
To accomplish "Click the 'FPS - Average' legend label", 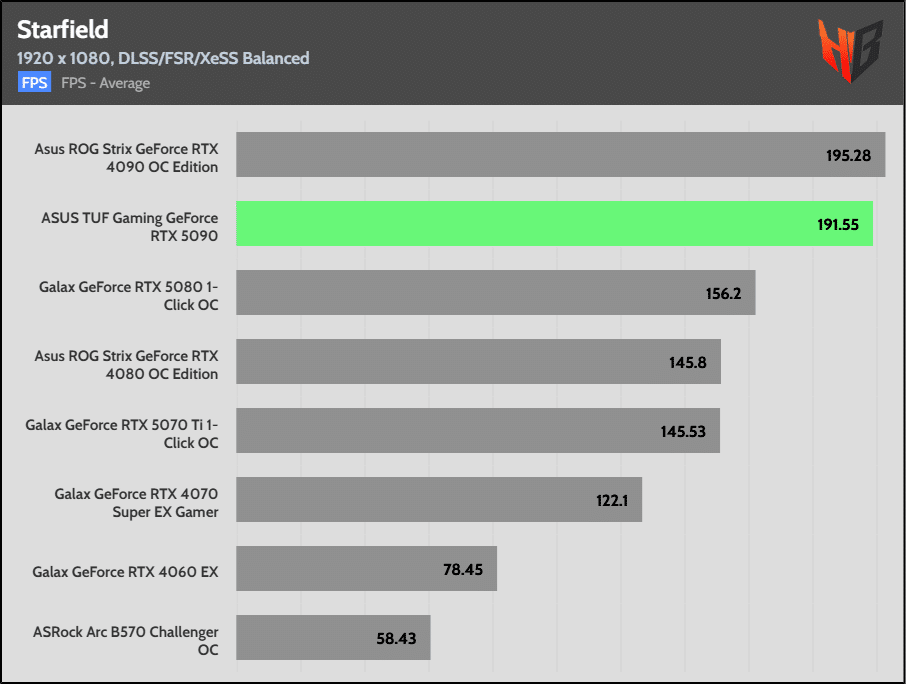I will 106,83.
